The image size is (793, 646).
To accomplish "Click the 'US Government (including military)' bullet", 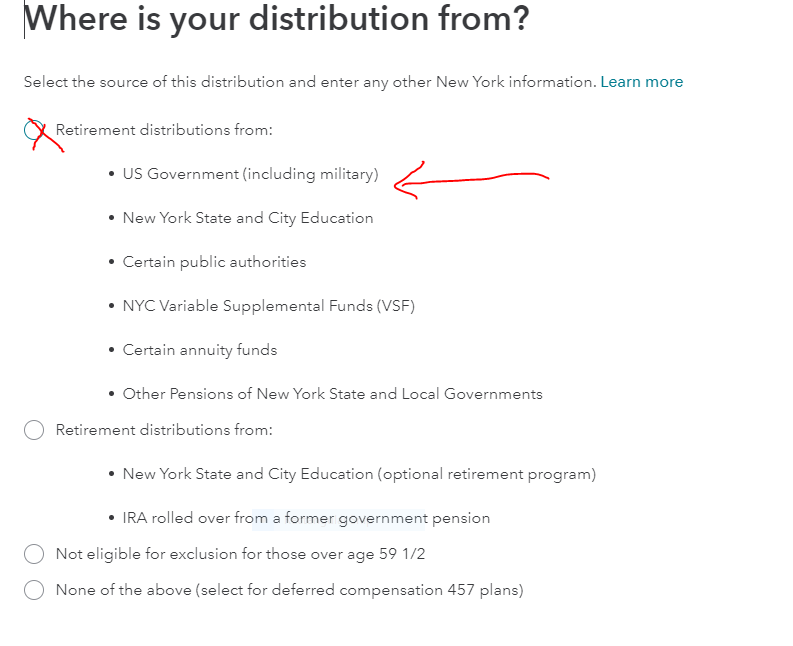I will pos(250,174).
